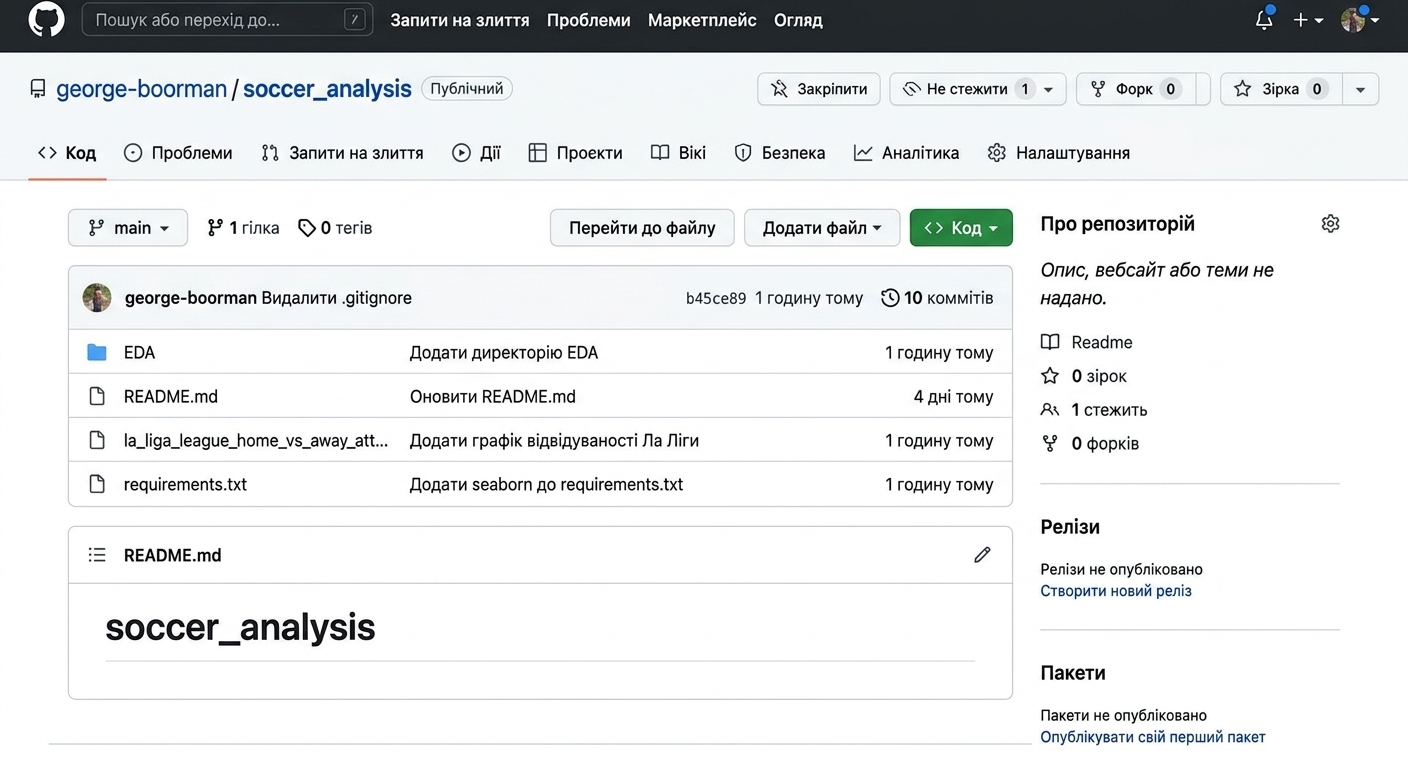The image size is (1408, 768).
Task: Open the README outline list icon
Action: tap(97, 555)
